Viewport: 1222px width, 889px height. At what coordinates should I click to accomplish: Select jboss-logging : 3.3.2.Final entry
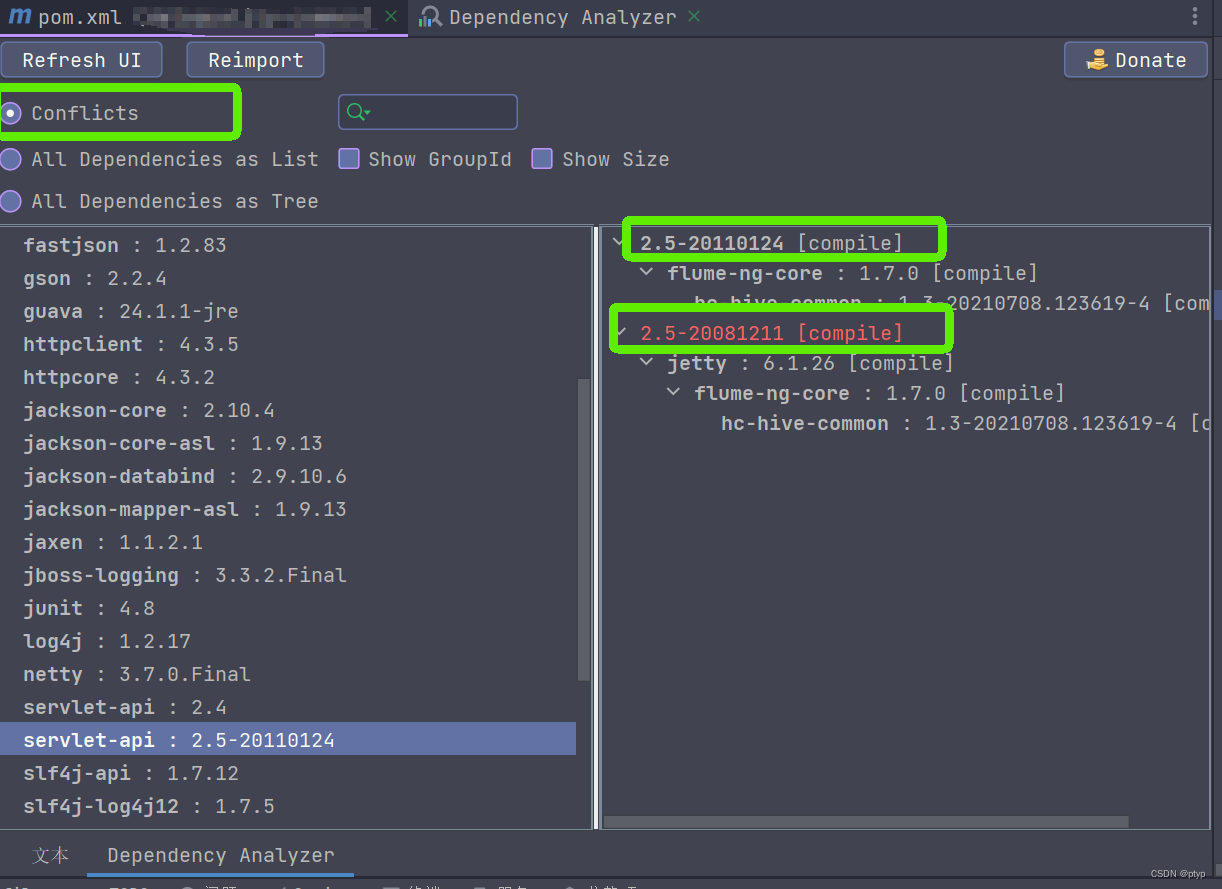289,575
